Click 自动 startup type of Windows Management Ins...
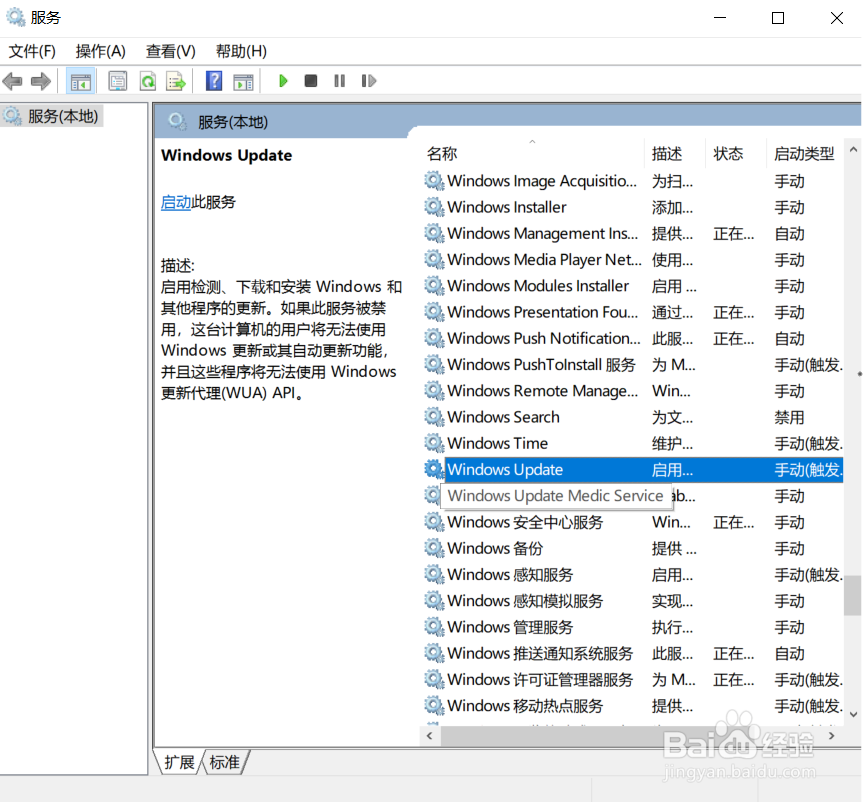This screenshot has height=802, width=864. 789,234
